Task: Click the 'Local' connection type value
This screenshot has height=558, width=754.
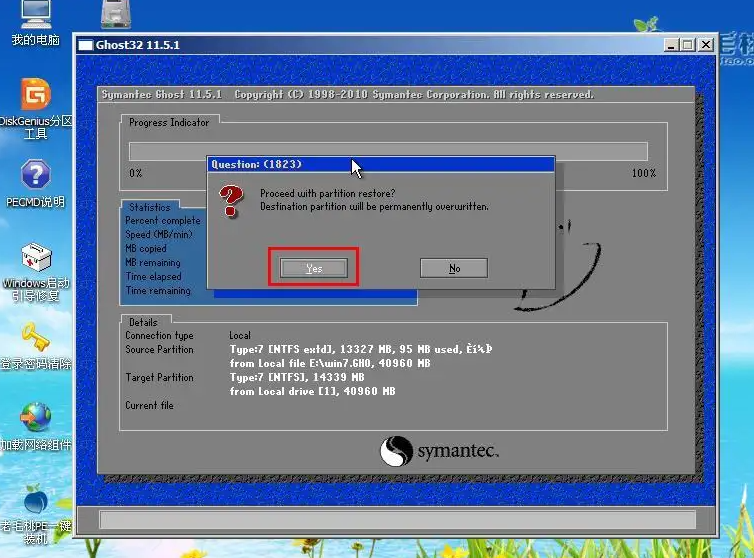Action: (x=239, y=335)
